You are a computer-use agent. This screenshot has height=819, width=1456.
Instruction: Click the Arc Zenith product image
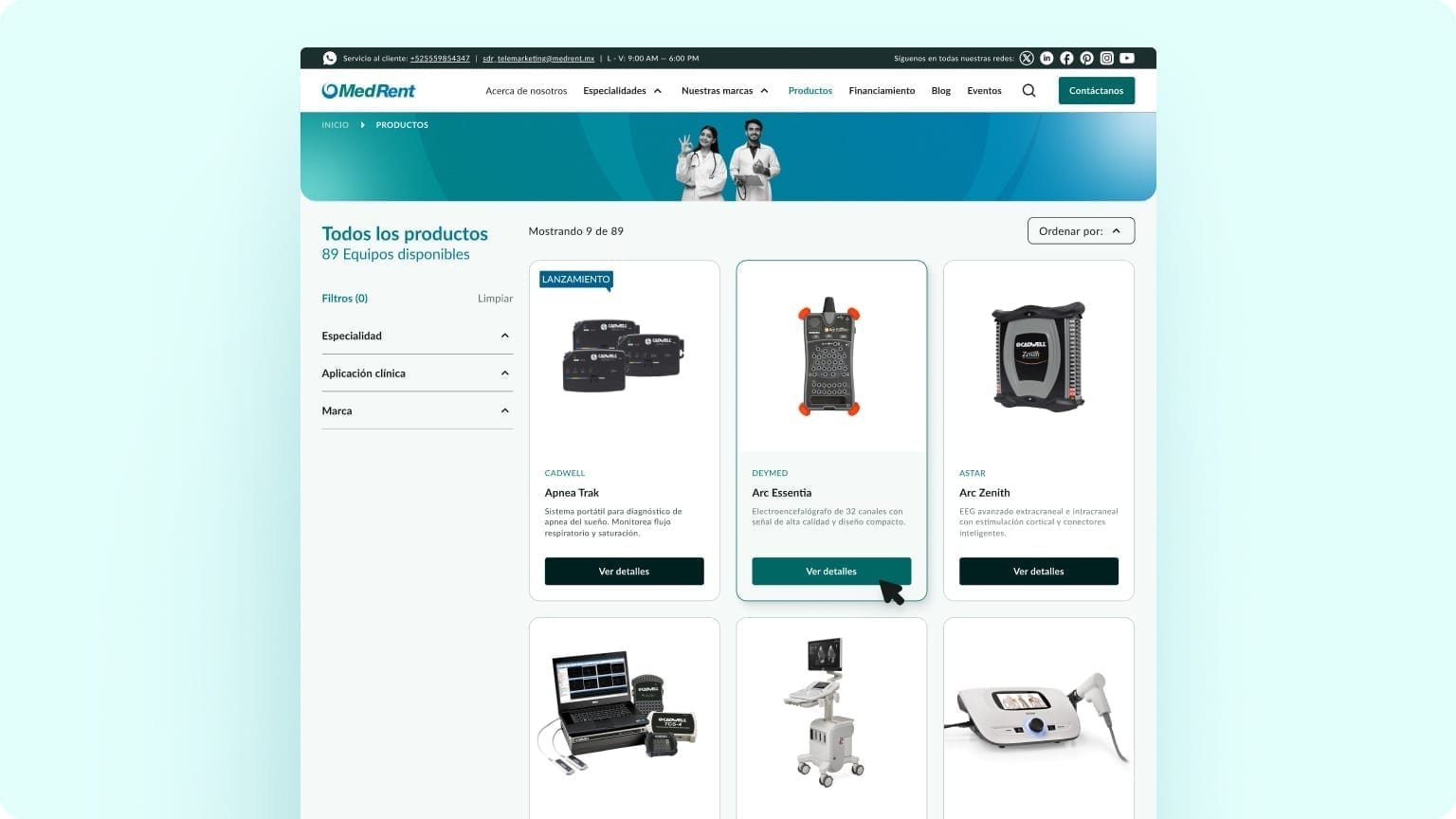[x=1038, y=355]
